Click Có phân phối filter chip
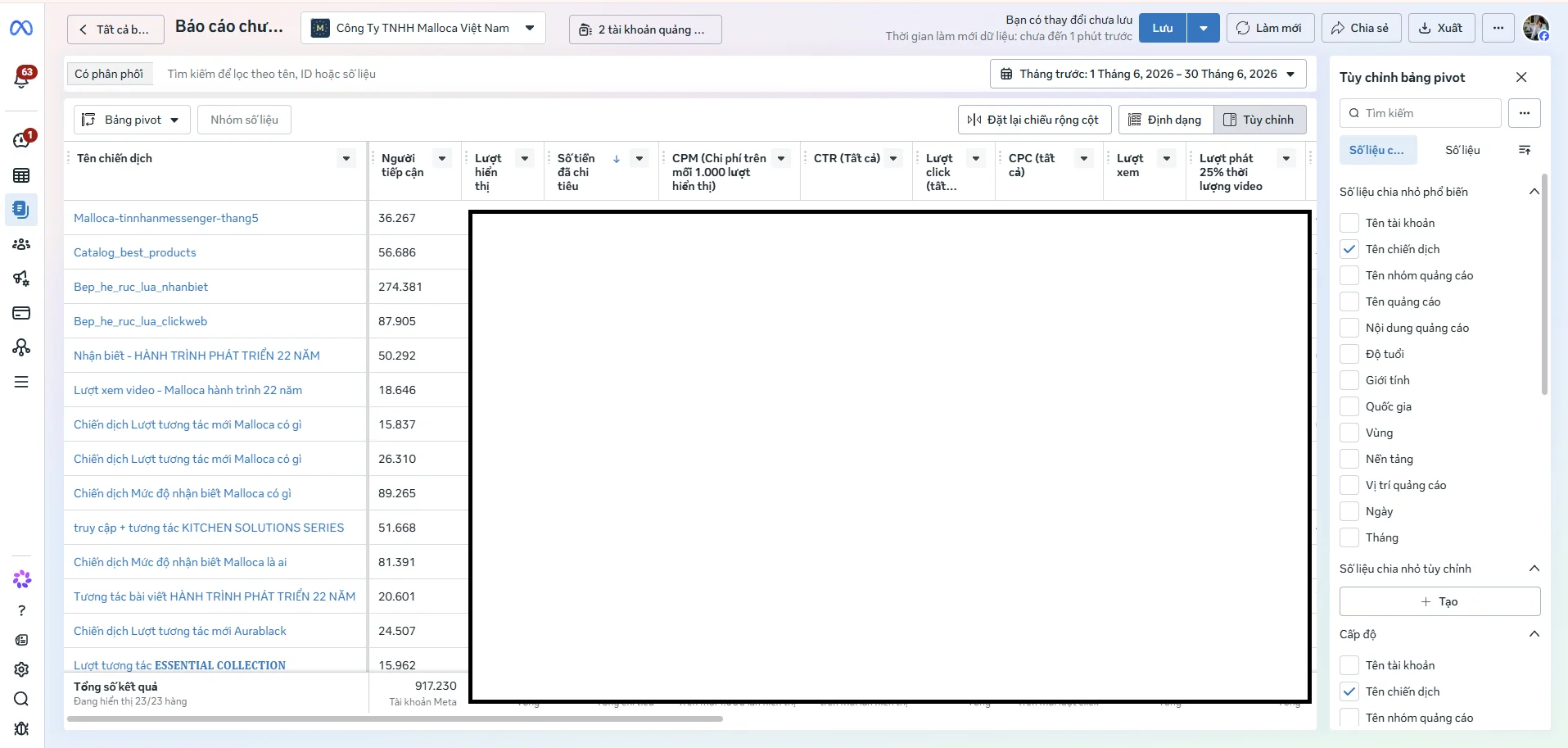The height and width of the screenshot is (748, 1568). (109, 74)
